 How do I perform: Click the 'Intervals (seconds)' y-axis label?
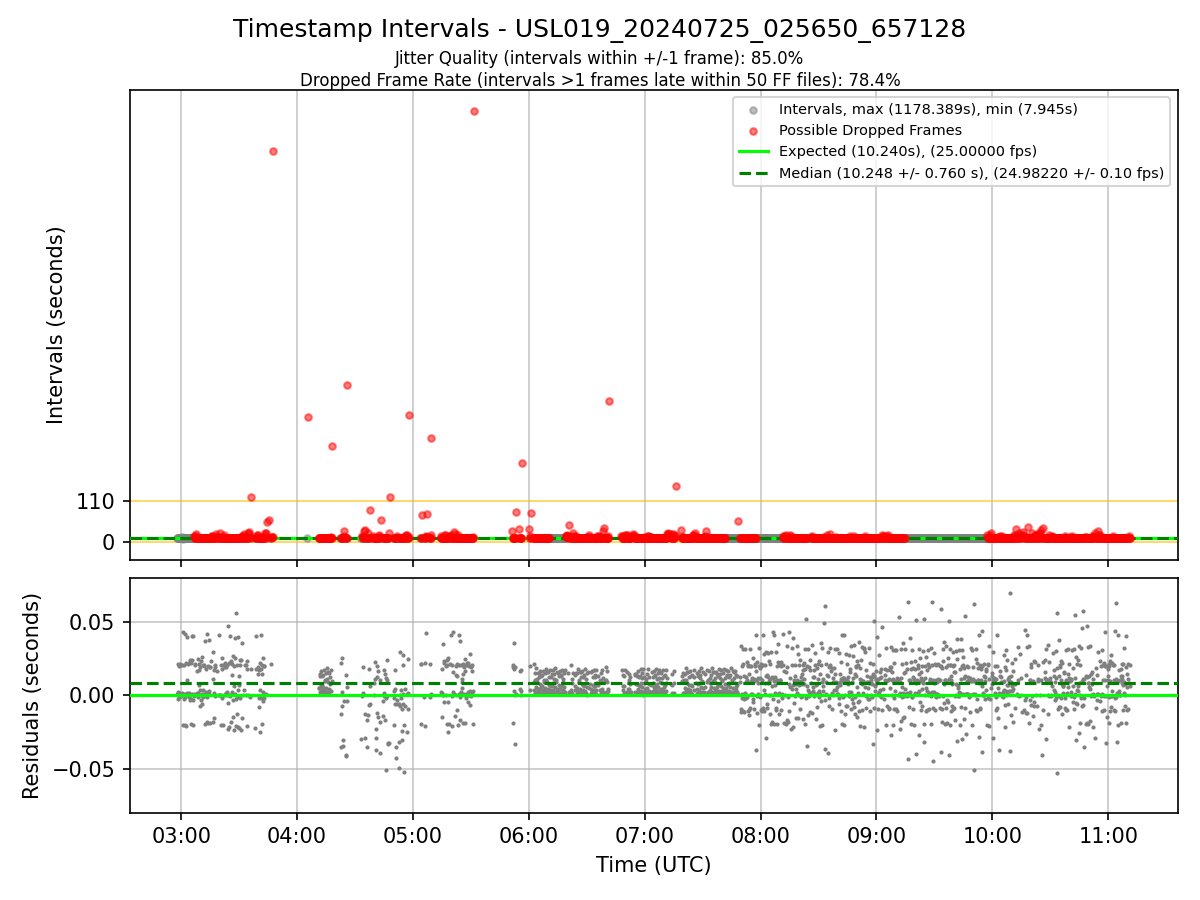click(56, 325)
